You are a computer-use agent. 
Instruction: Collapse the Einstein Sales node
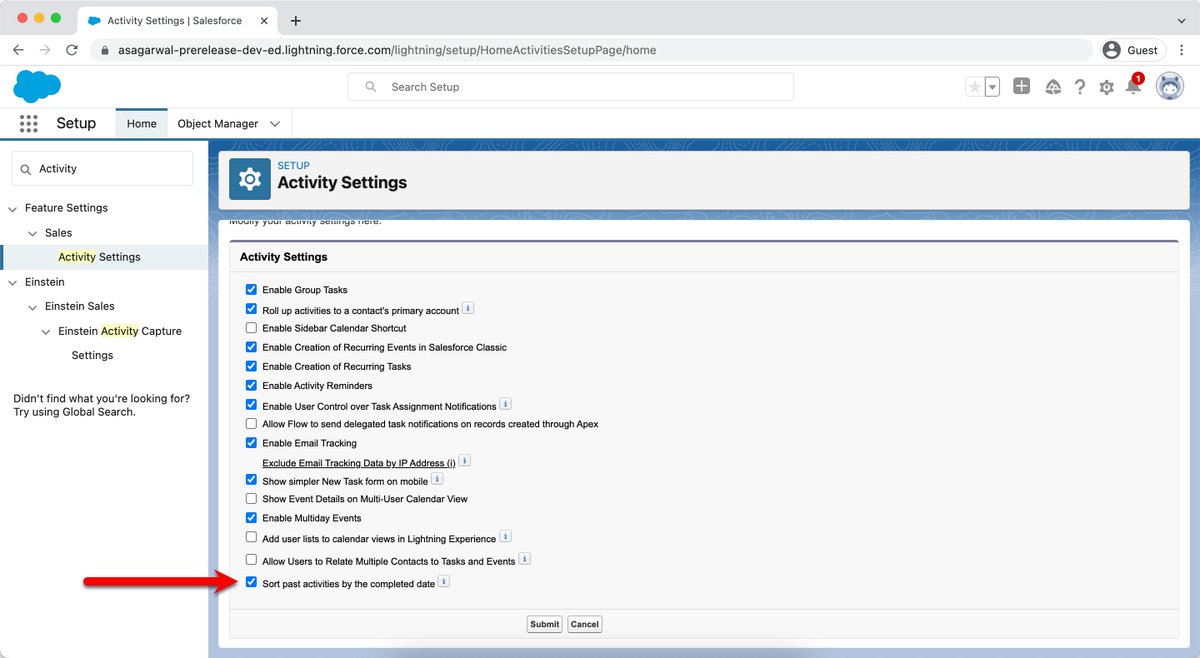coord(33,307)
